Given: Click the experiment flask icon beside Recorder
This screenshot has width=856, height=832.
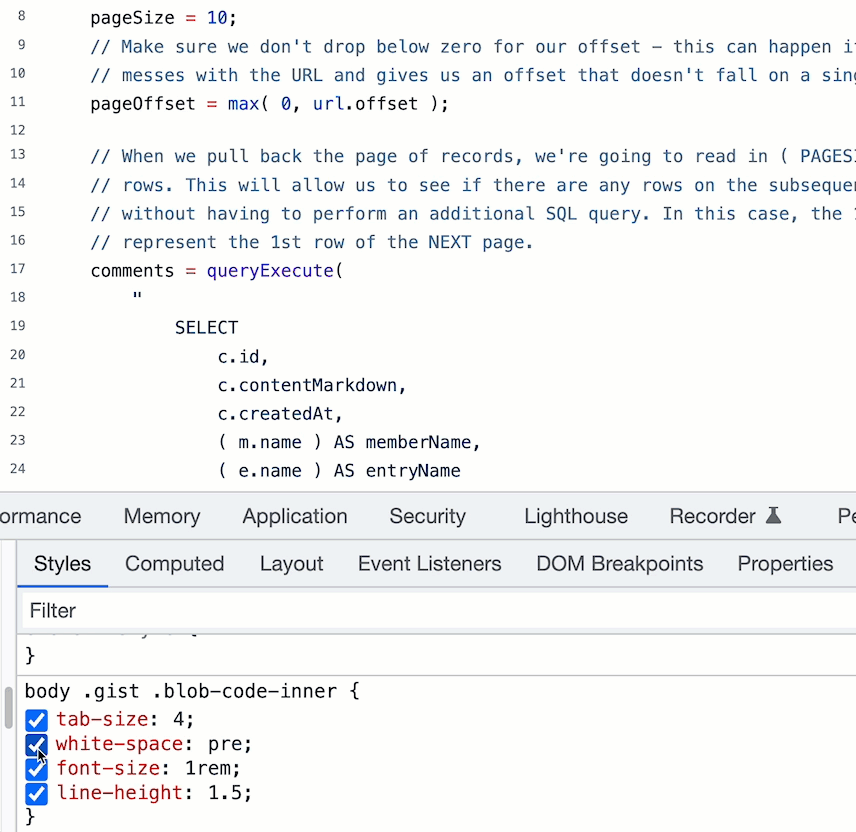Looking at the screenshot, I should point(772,515).
